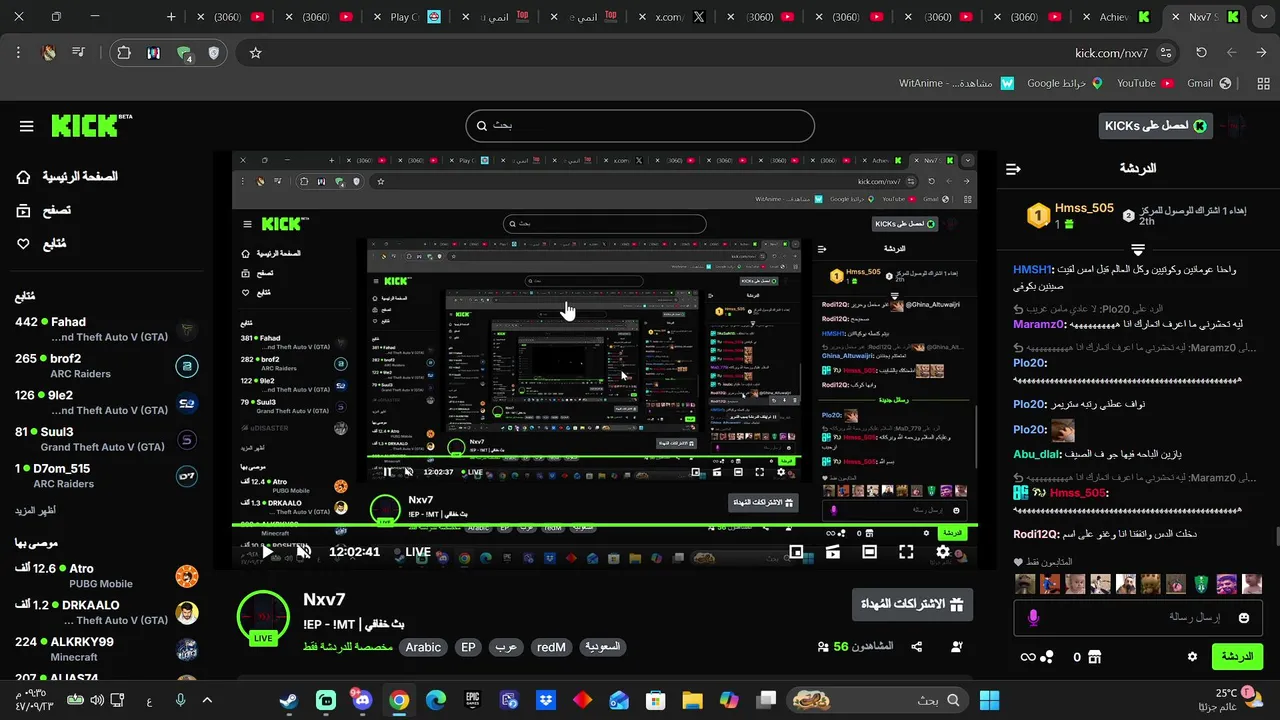Unmute the main video player

pyautogui.click(x=304, y=552)
